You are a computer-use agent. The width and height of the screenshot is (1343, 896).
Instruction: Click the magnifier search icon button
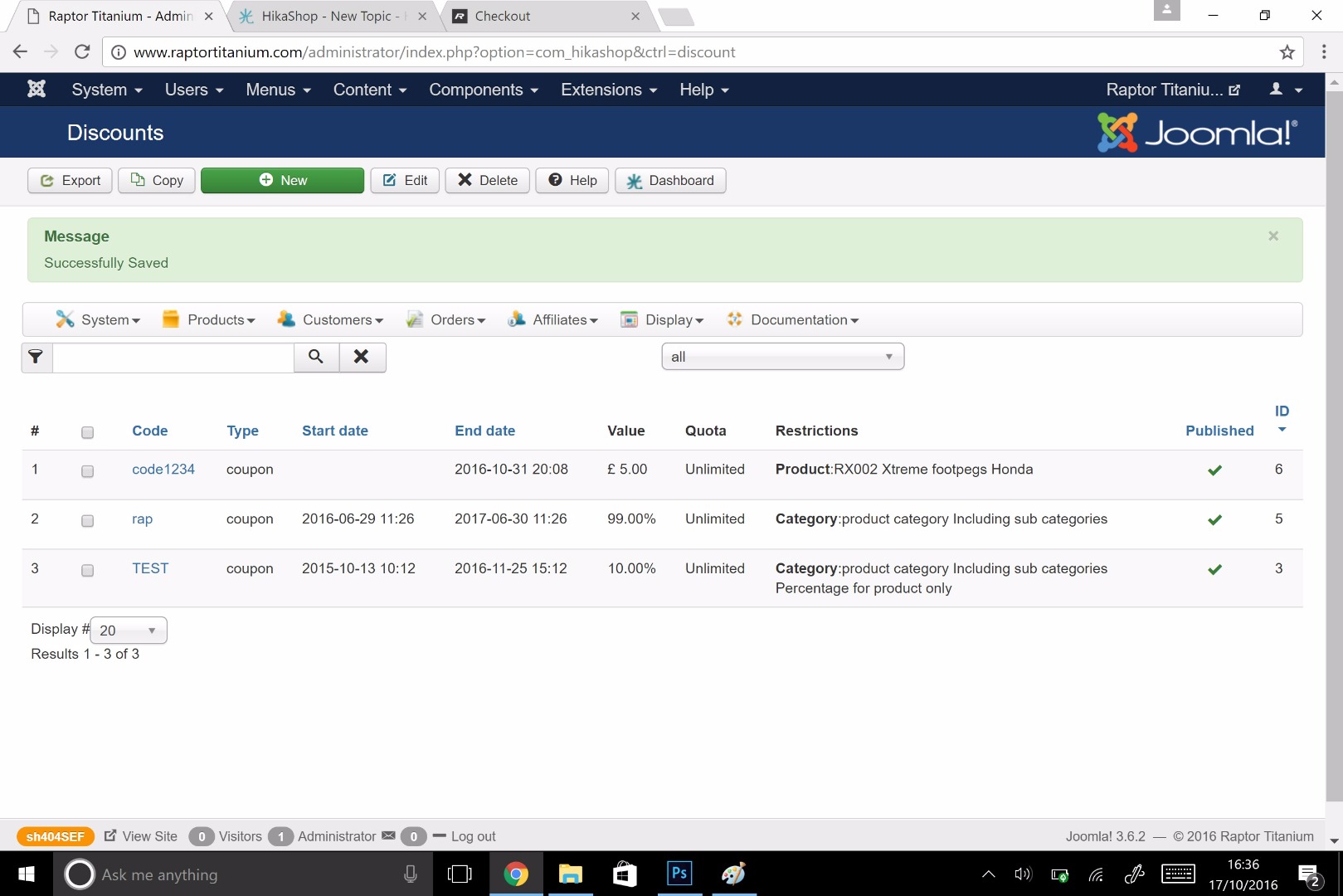316,357
